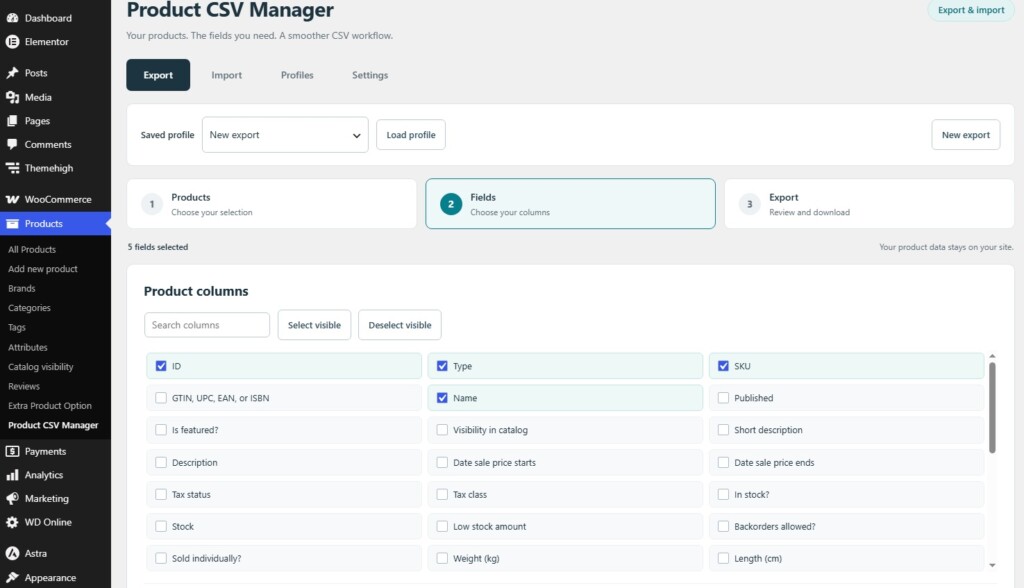Click the Media icon in sidebar

[12, 97]
